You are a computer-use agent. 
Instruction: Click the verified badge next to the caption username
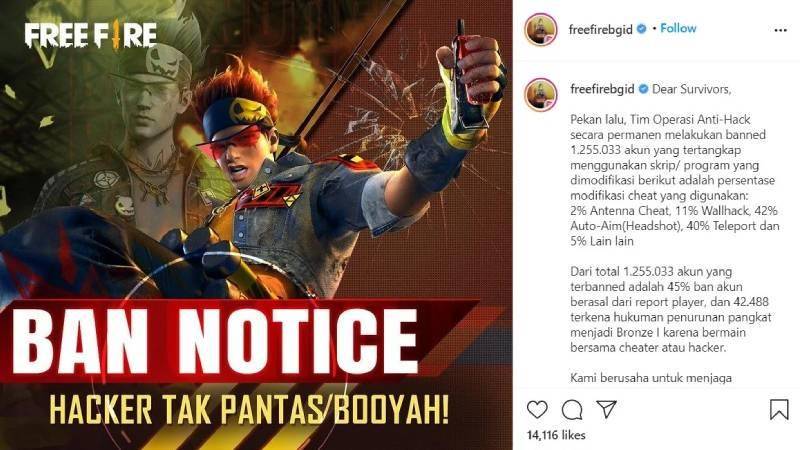click(643, 89)
